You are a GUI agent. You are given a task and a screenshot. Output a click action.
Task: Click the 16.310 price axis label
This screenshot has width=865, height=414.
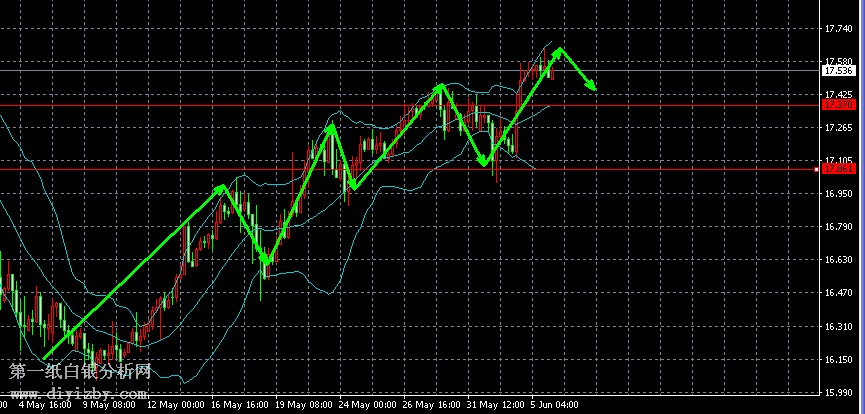838,326
